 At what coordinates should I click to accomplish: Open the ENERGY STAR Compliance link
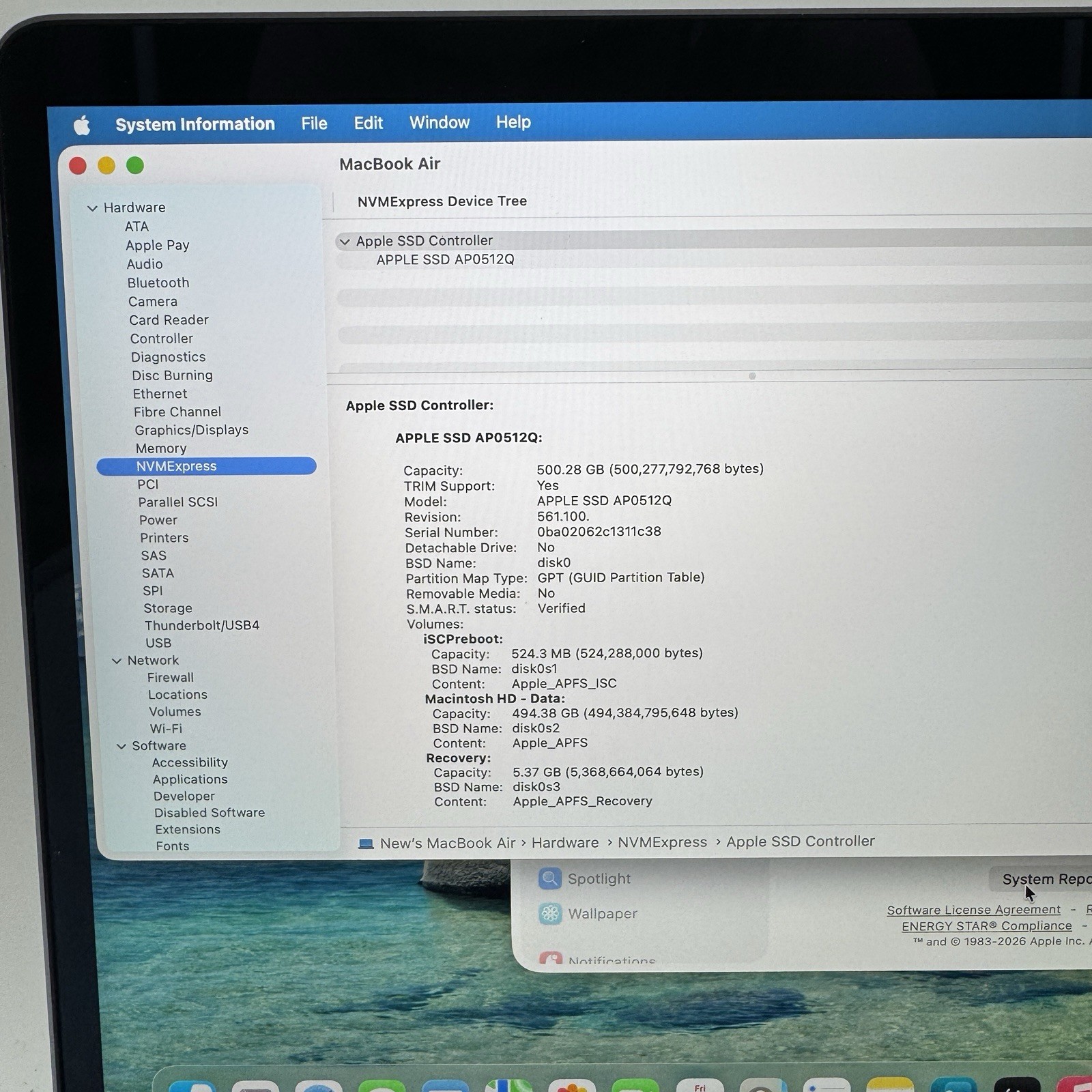(987, 926)
